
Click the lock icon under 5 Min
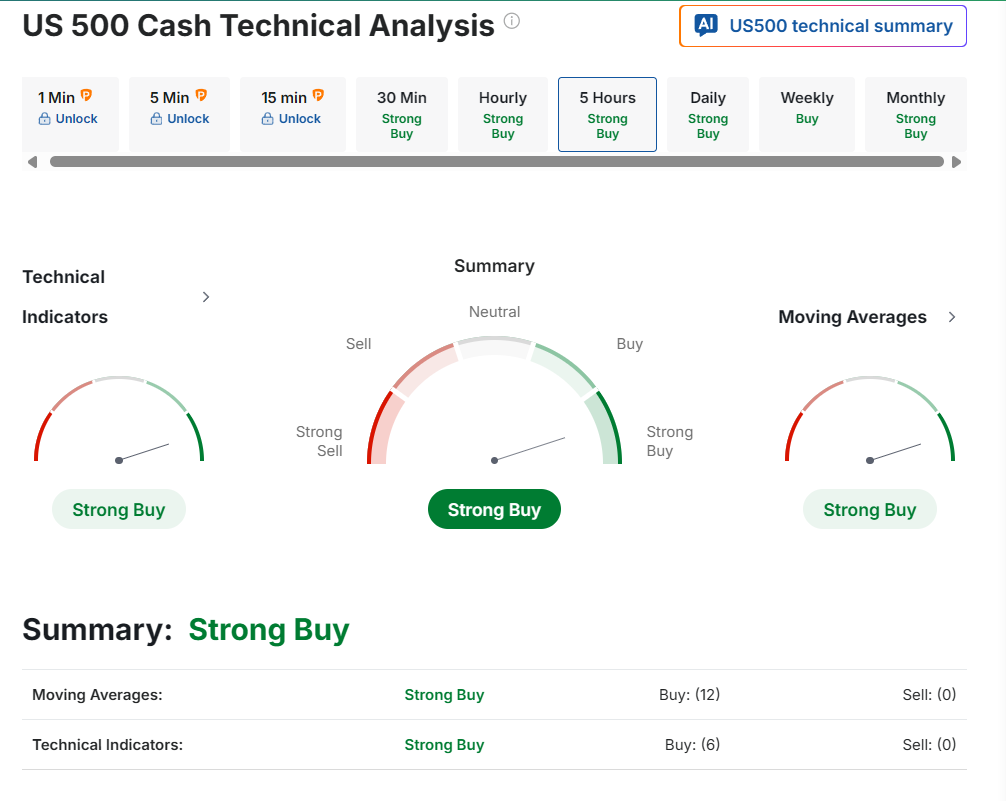tap(156, 119)
